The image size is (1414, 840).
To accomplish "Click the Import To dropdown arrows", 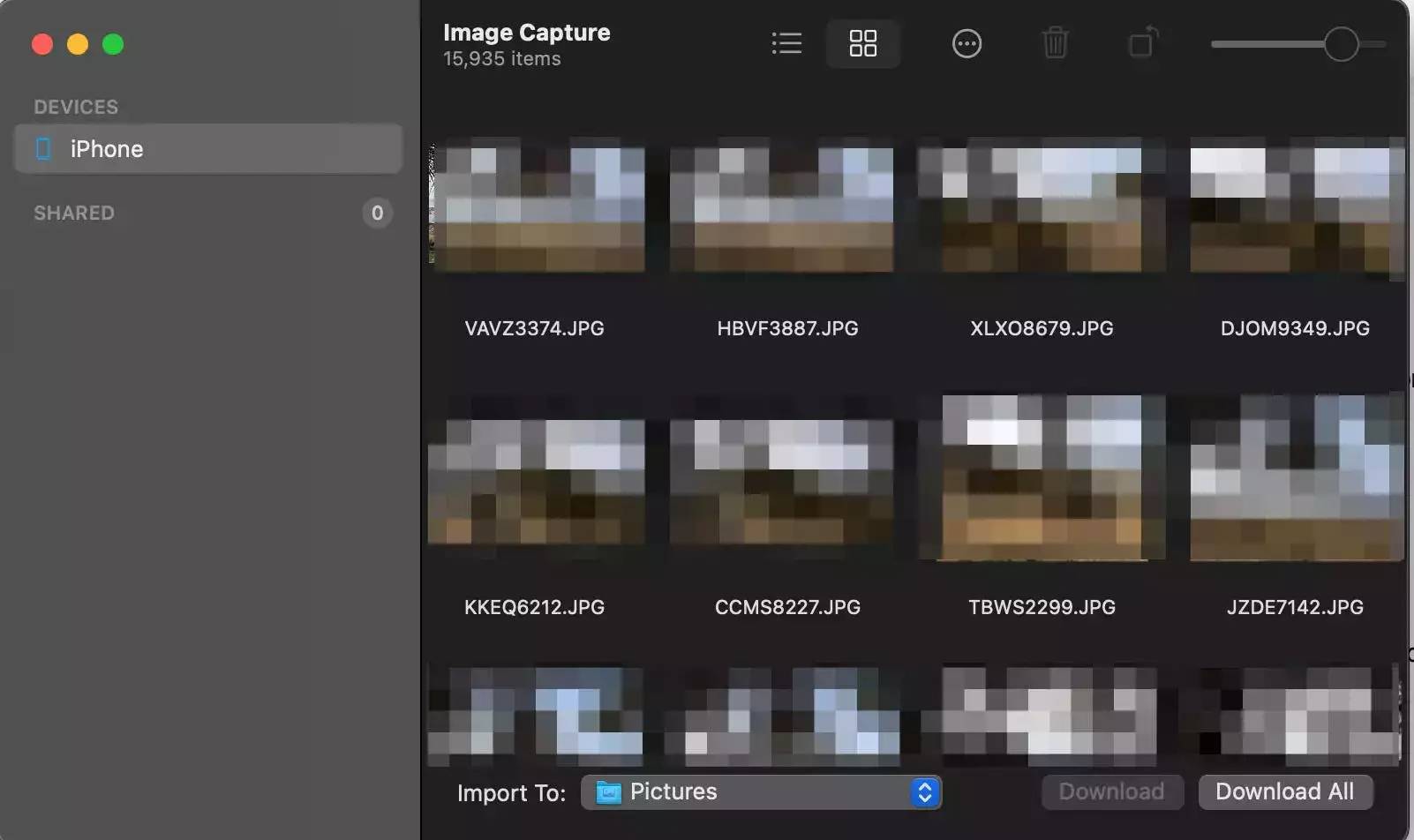I will 924,792.
